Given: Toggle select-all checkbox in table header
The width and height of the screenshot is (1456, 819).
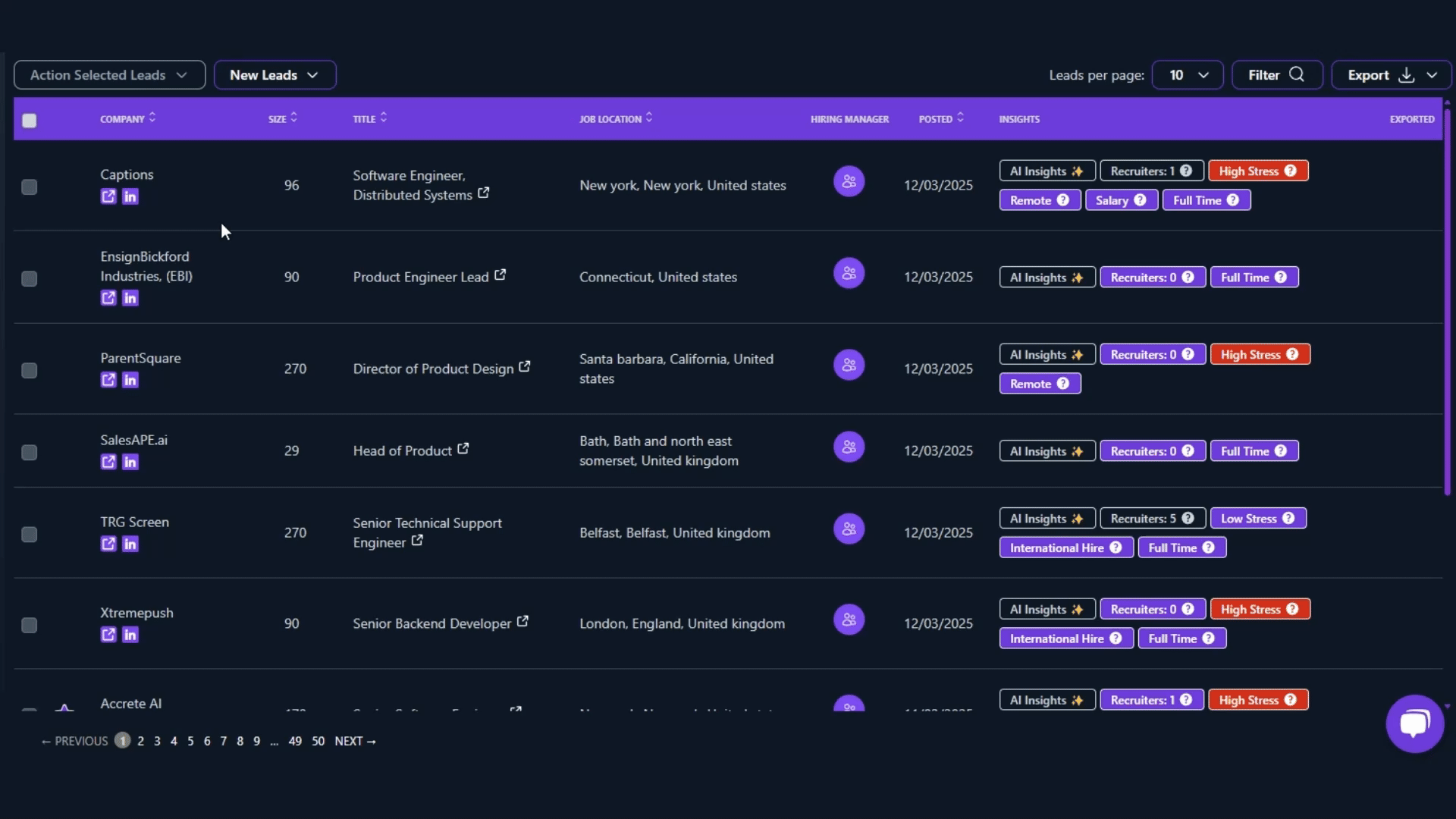Looking at the screenshot, I should [30, 121].
